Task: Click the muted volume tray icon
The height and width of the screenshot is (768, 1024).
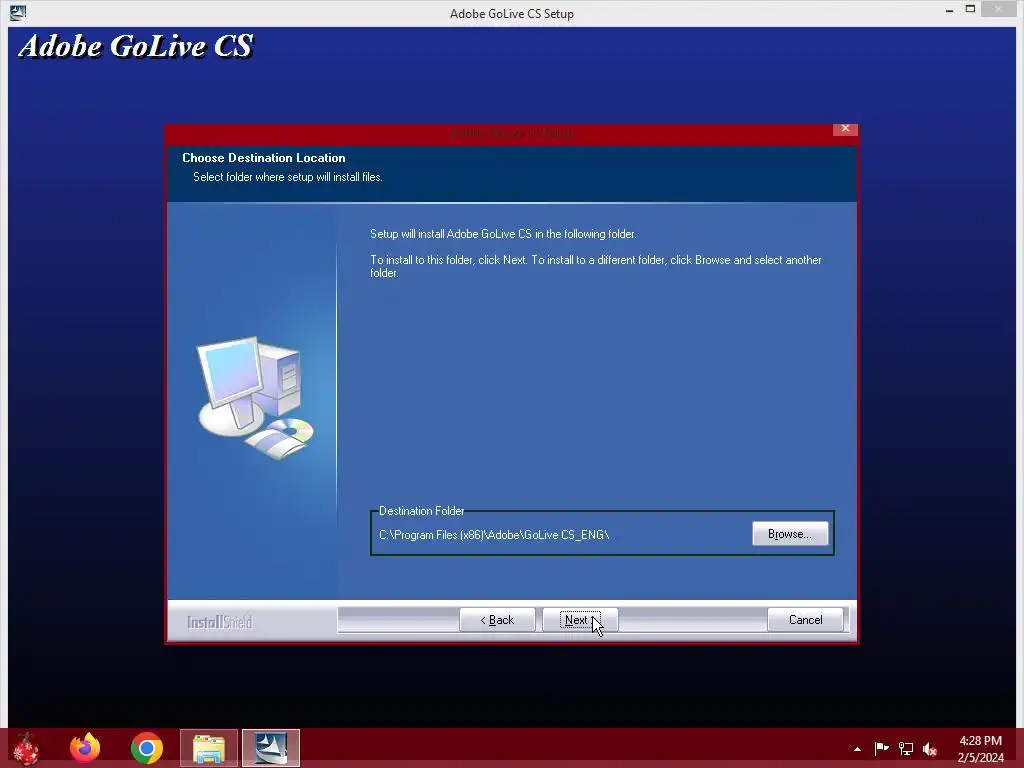Action: pos(930,748)
